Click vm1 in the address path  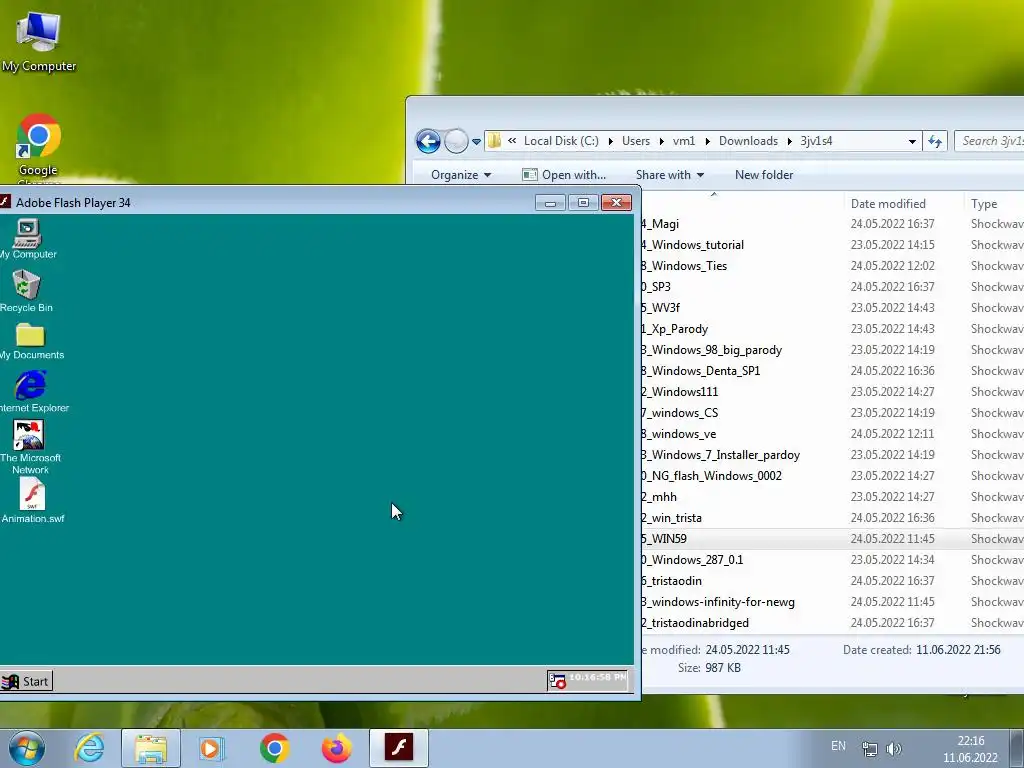click(684, 141)
